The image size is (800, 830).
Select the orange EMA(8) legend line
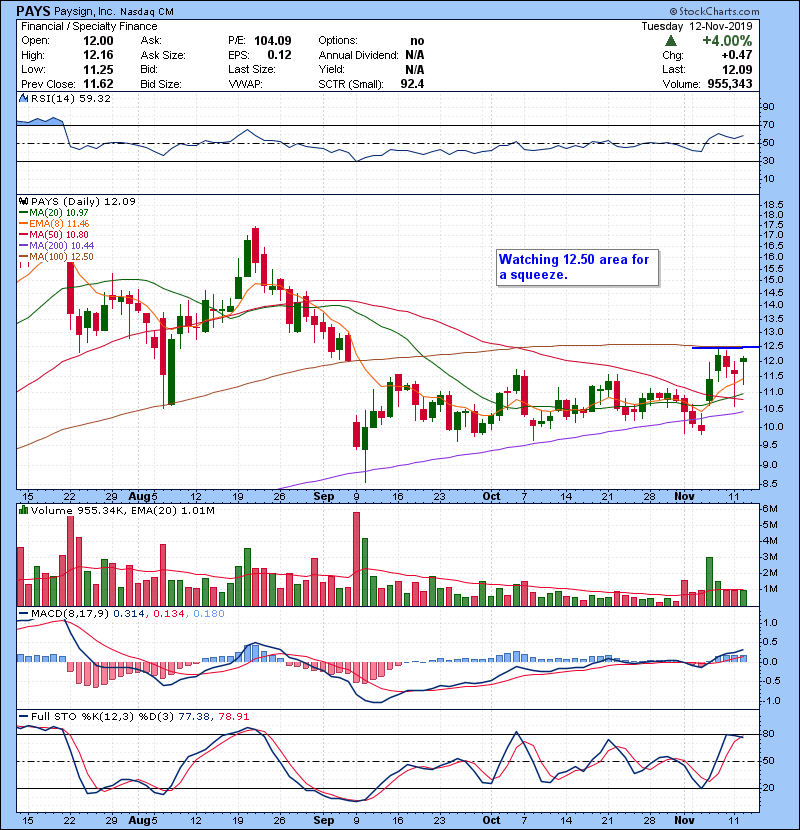click(23, 224)
